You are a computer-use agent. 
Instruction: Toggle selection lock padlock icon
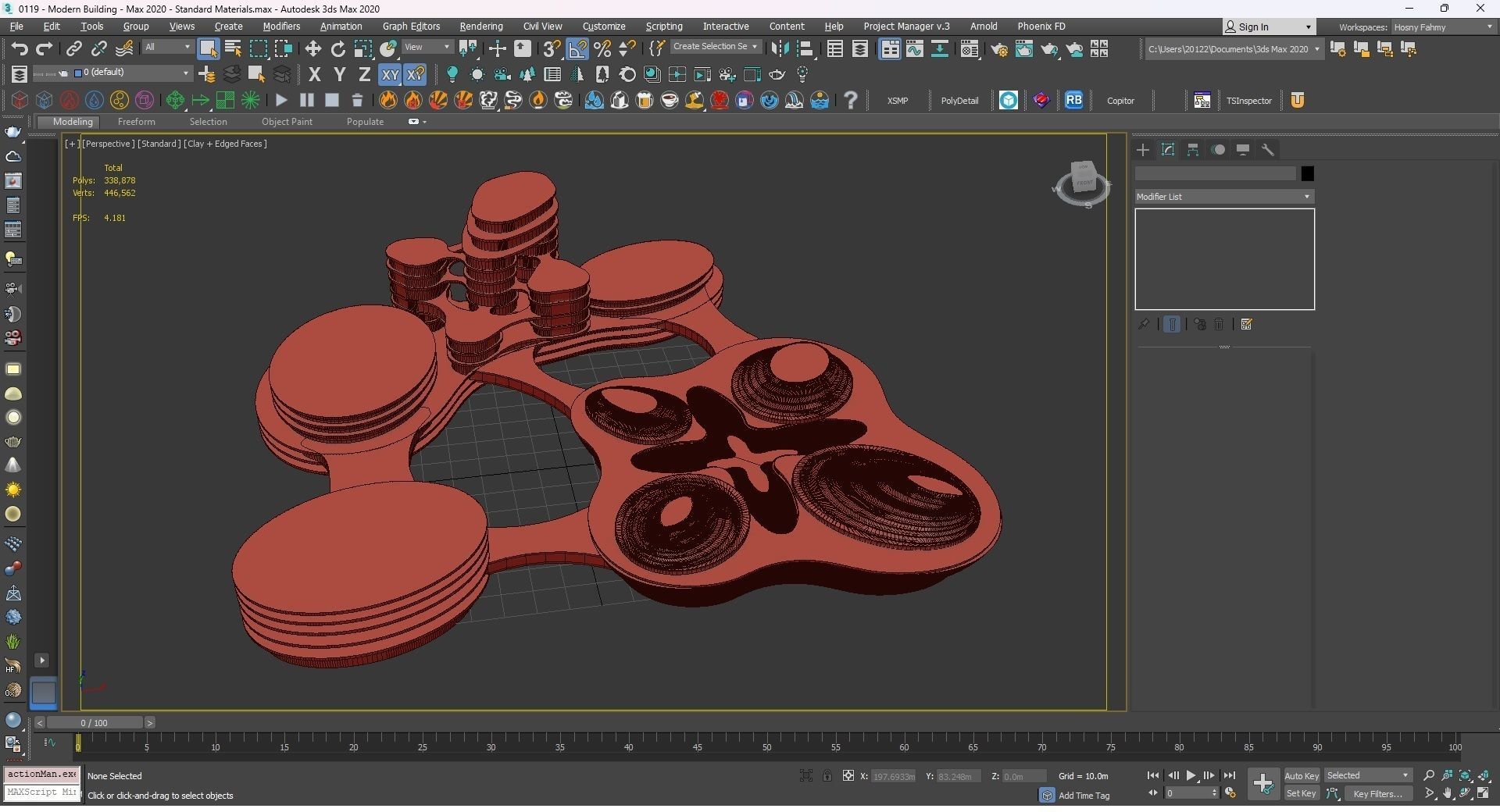click(x=827, y=775)
